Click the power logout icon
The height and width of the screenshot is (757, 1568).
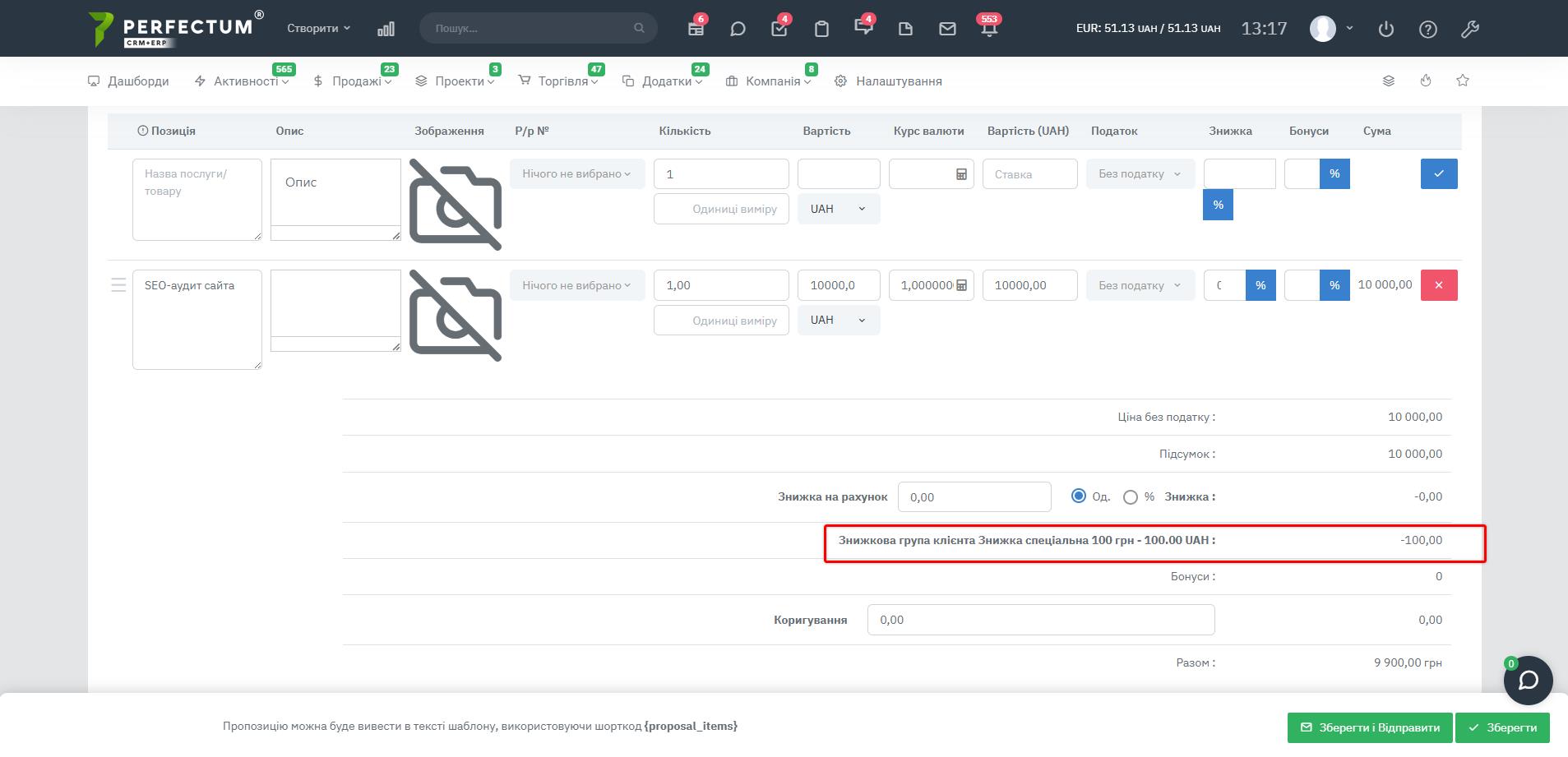tap(1385, 29)
